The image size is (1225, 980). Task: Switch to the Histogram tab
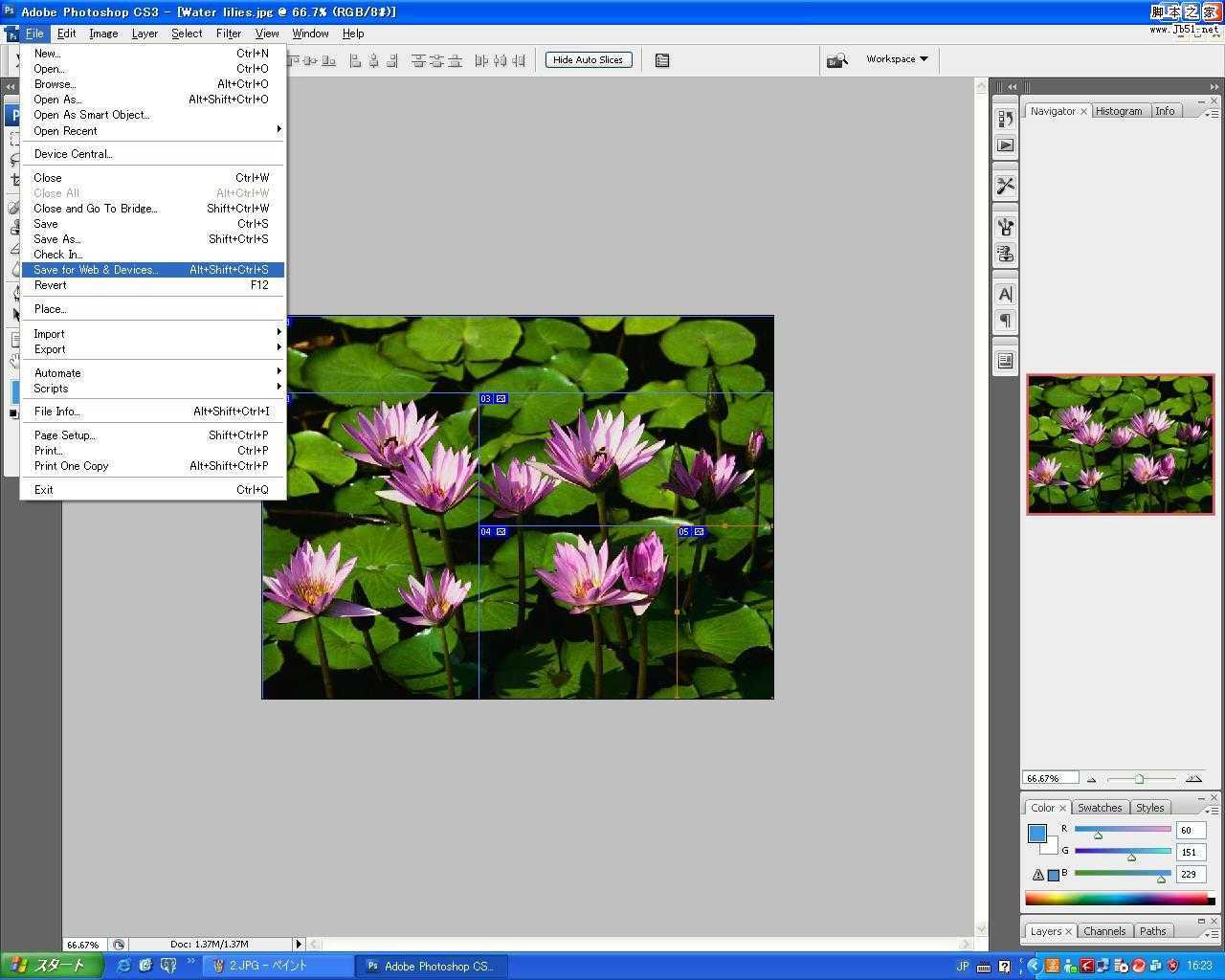[1119, 111]
